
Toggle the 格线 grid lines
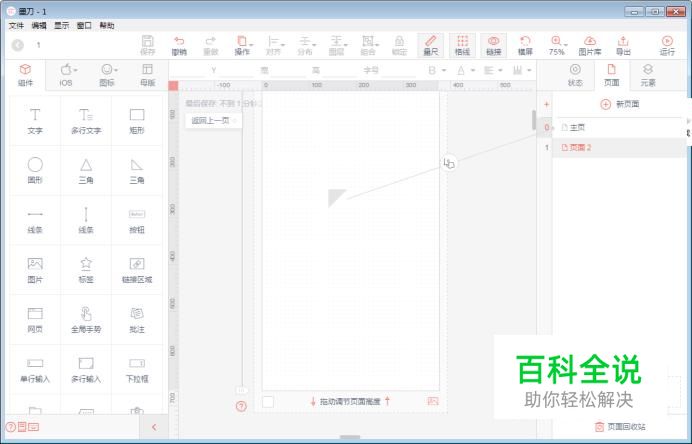click(462, 45)
